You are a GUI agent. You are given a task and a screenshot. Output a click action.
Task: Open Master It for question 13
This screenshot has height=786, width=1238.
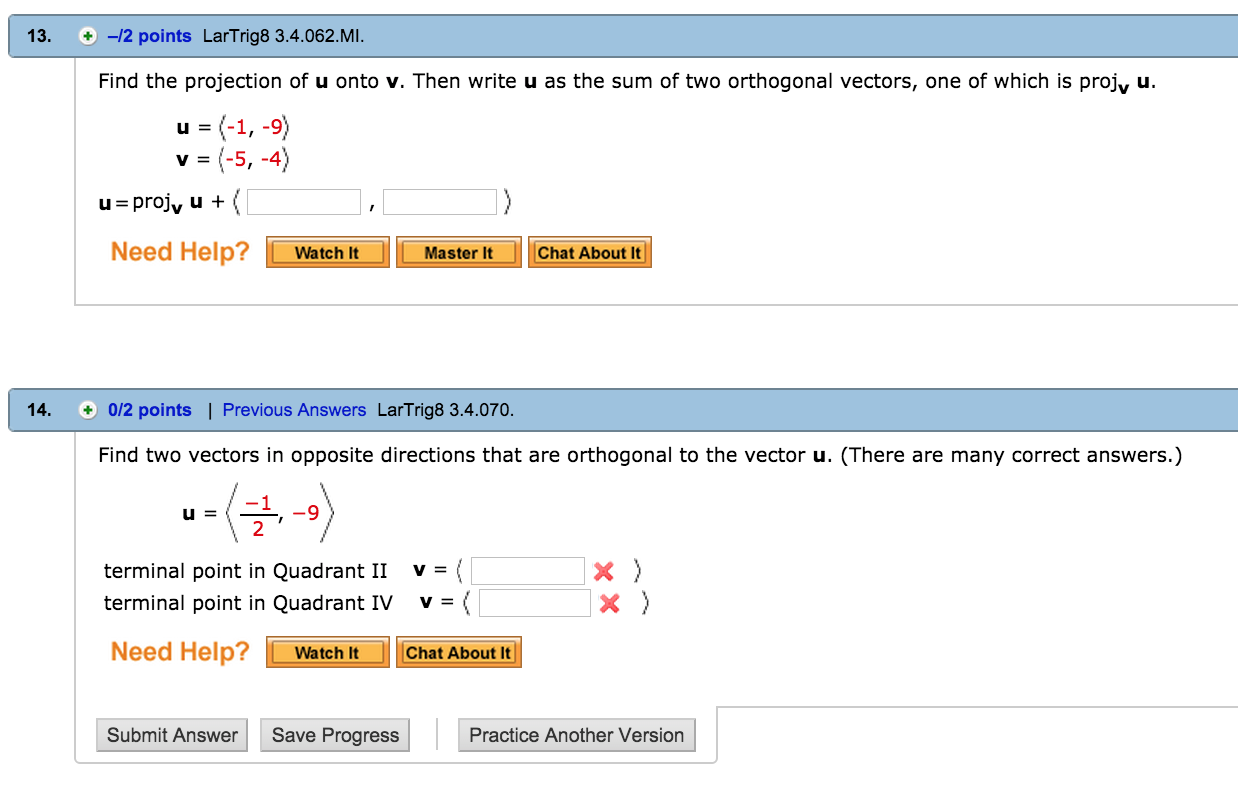458,252
